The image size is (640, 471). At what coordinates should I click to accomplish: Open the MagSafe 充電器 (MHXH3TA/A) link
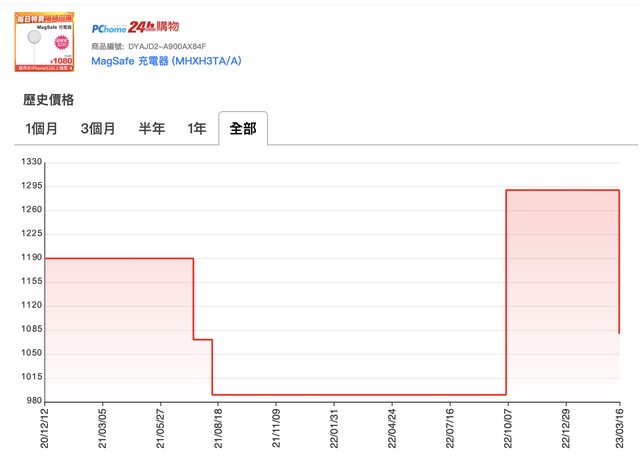click(166, 61)
